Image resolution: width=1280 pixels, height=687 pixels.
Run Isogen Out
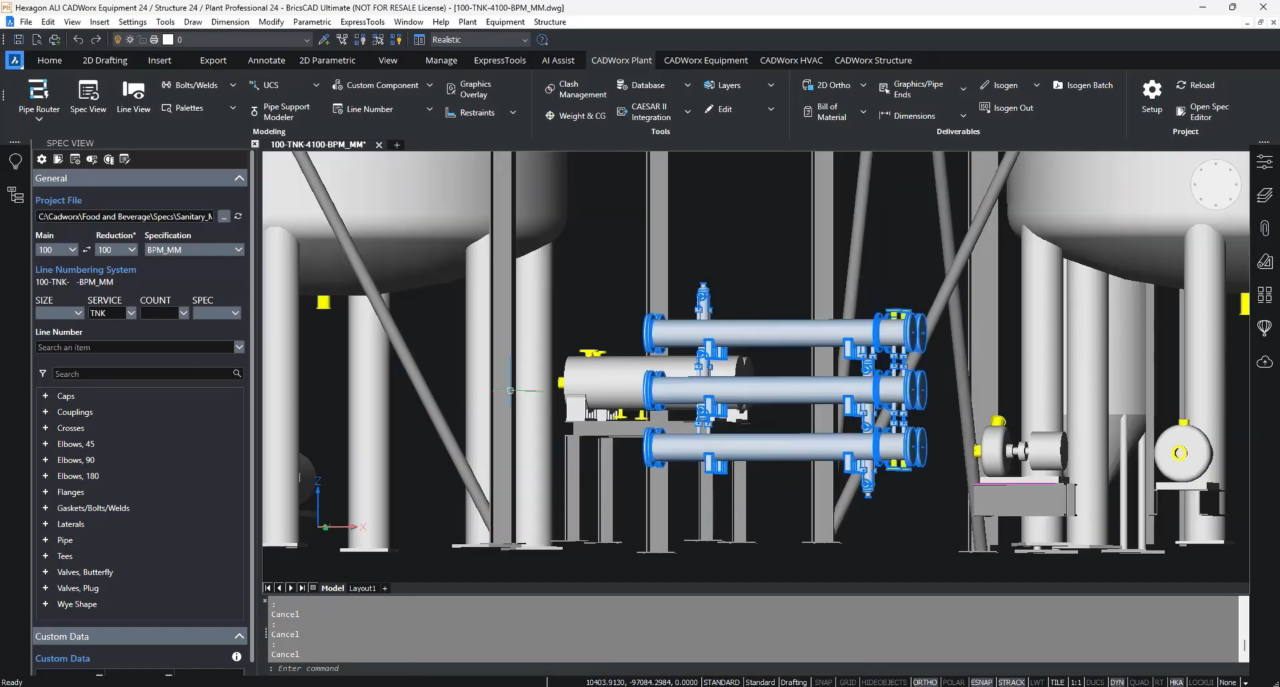1006,108
